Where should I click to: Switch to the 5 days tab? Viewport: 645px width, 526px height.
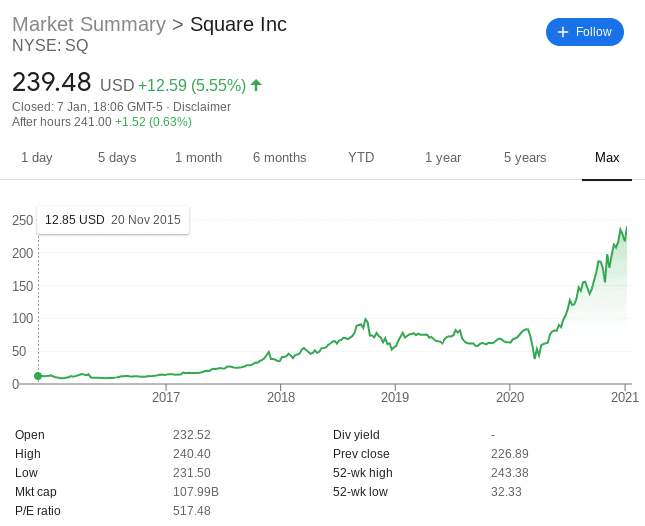117,158
